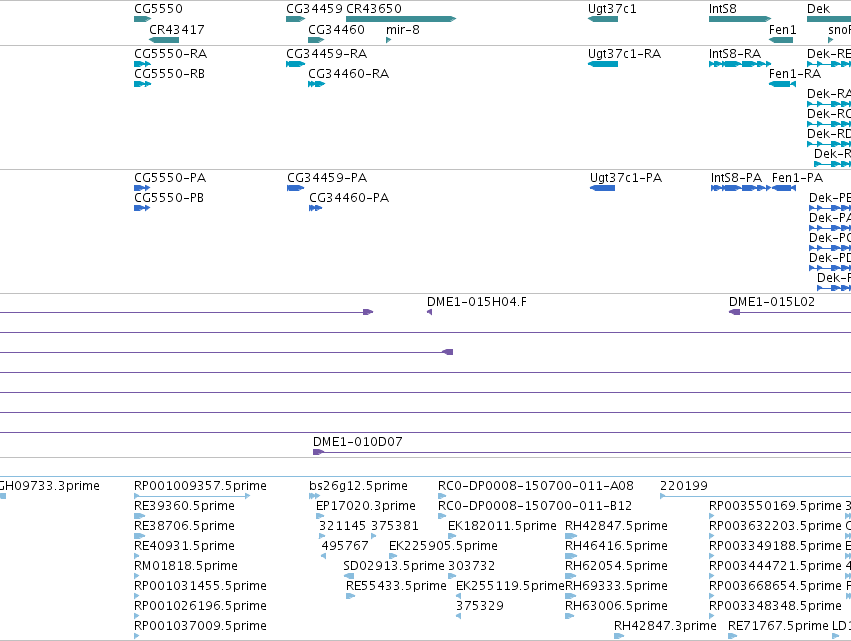Screen dimensions: 851x641
Task: Click the RE38706.5prime EST label
Action: coord(185,526)
